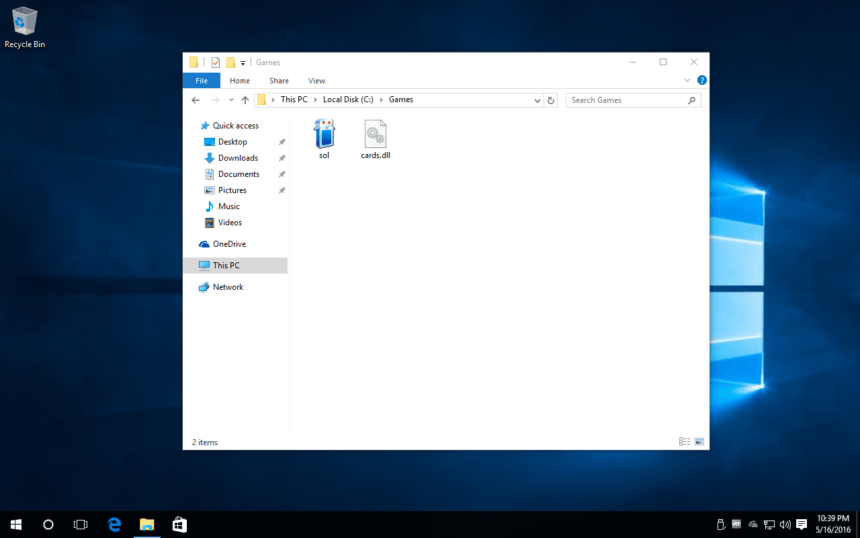The image size is (860, 538).
Task: Click the volume speaker tray icon
Action: click(x=785, y=525)
